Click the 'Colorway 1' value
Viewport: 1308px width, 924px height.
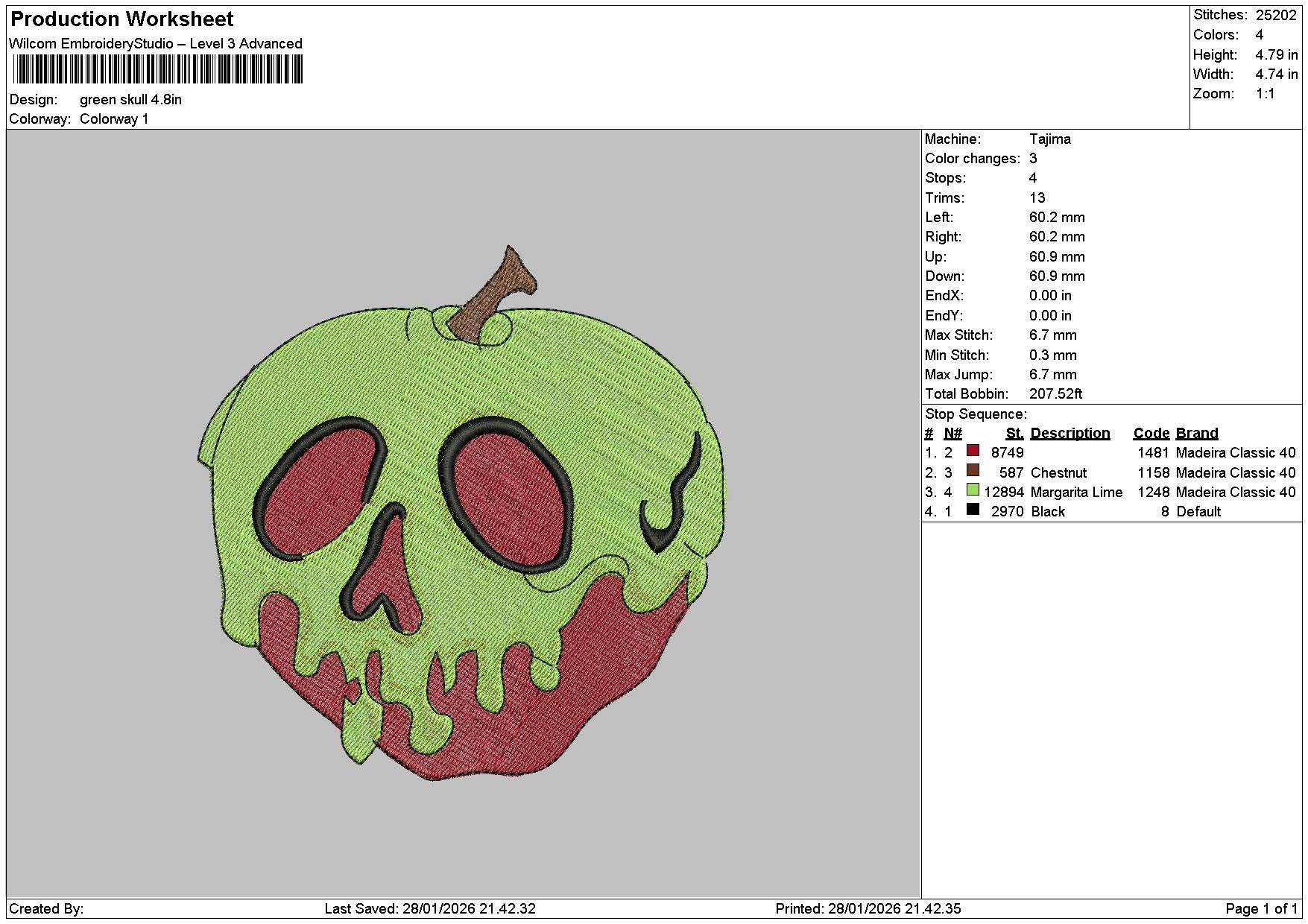tap(114, 118)
